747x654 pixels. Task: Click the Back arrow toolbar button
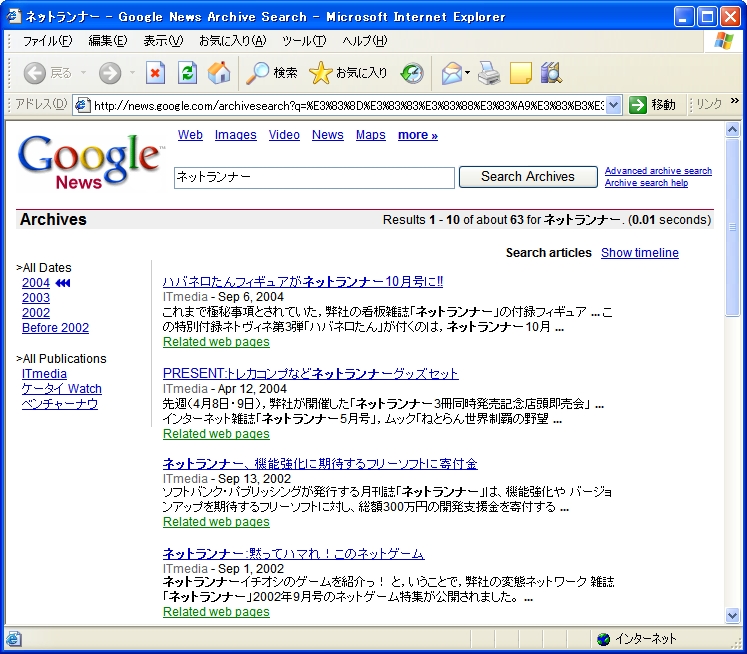[47, 73]
